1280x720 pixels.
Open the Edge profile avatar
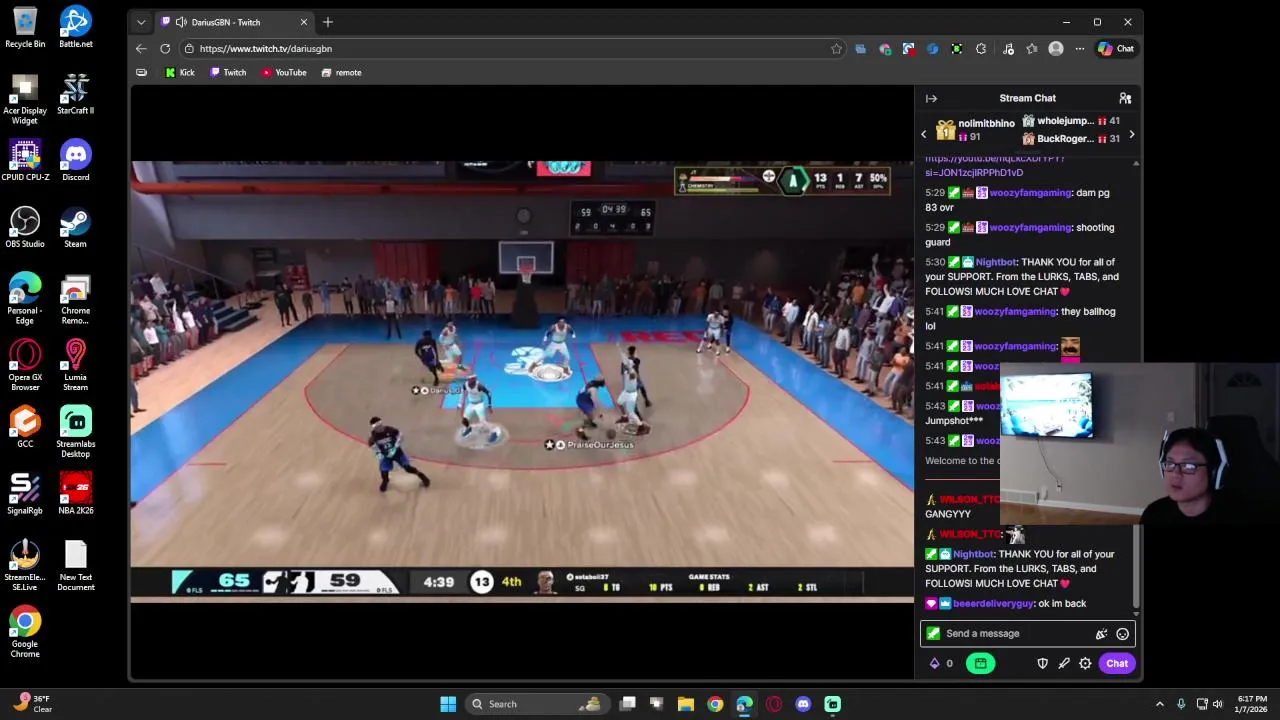[1056, 48]
